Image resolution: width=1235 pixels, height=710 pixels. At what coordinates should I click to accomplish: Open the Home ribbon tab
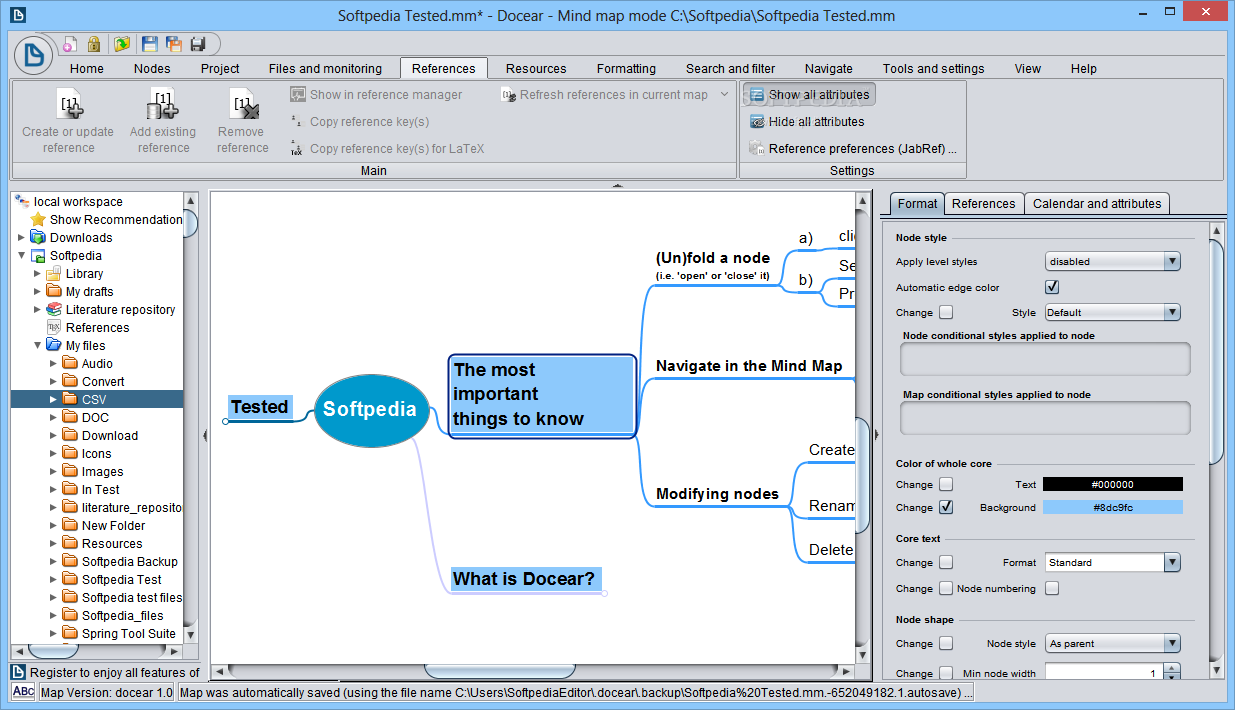pos(87,69)
